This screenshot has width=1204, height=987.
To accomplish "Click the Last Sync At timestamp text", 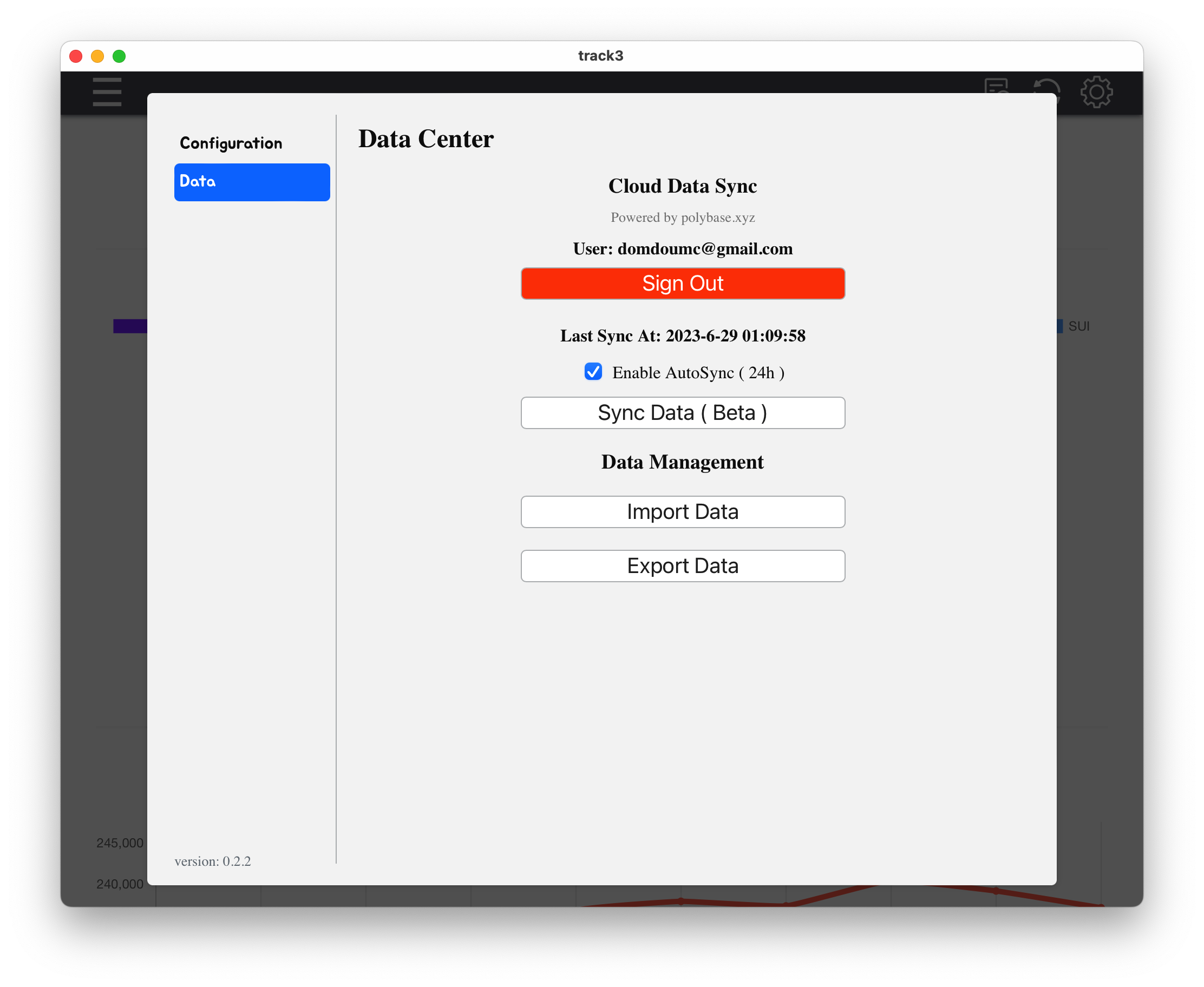I will point(683,335).
